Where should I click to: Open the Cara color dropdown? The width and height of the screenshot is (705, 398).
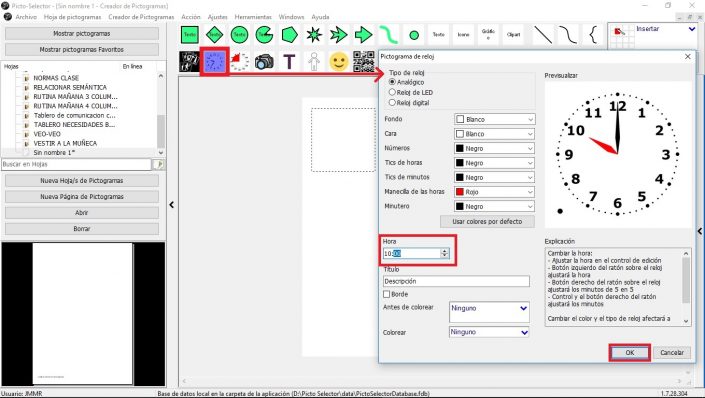click(495, 134)
